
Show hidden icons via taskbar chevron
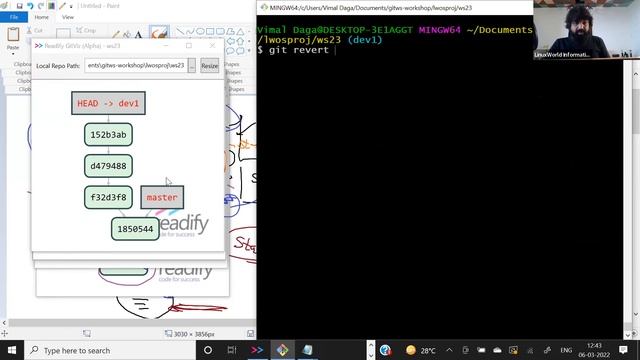pyautogui.click(x=449, y=350)
